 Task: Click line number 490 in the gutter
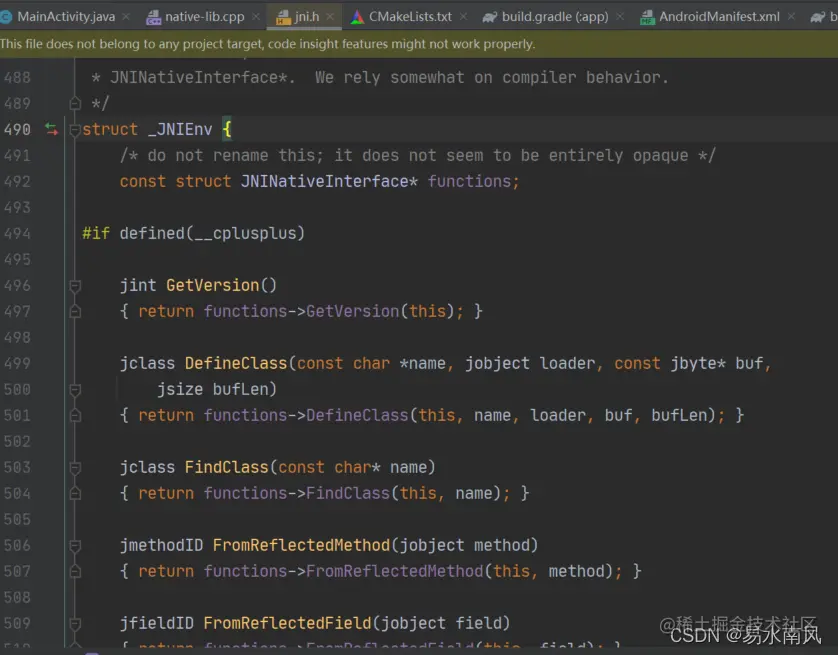point(17,130)
